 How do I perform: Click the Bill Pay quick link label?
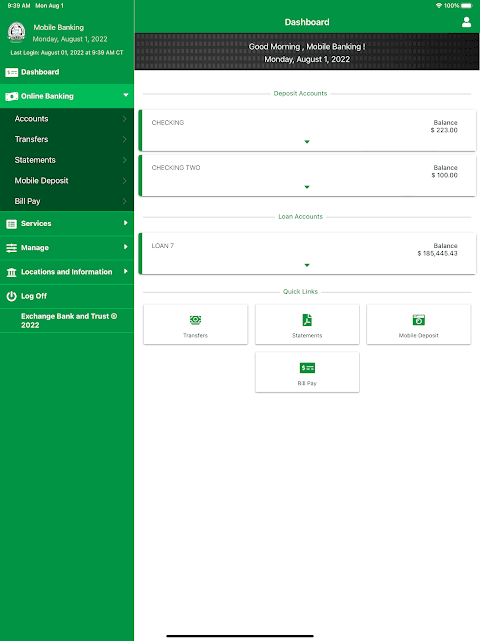coord(307,383)
